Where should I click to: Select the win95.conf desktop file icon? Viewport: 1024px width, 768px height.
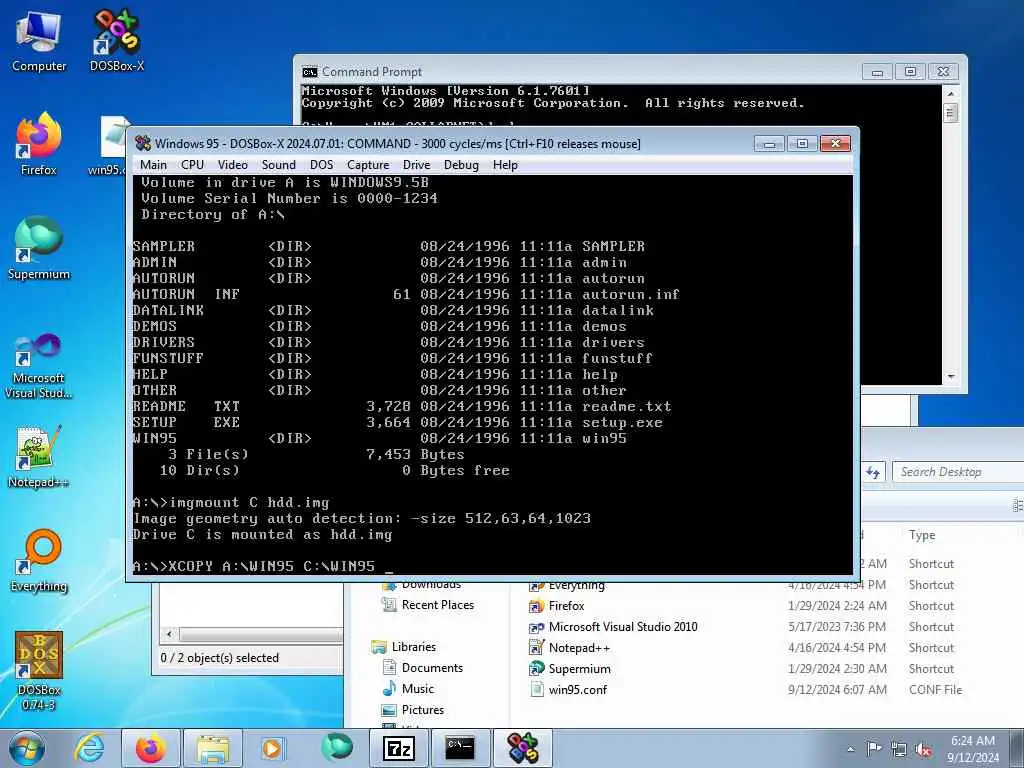point(110,145)
